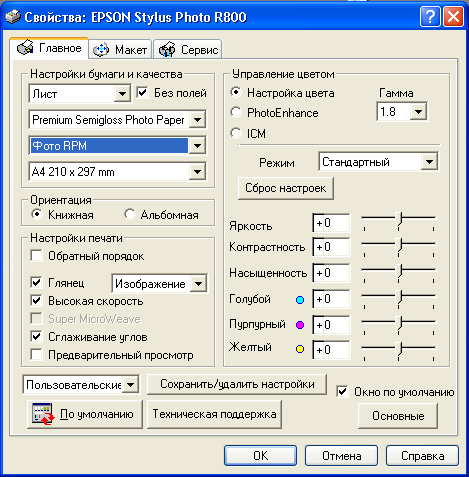Click the Основные button

pyautogui.click(x=398, y=416)
